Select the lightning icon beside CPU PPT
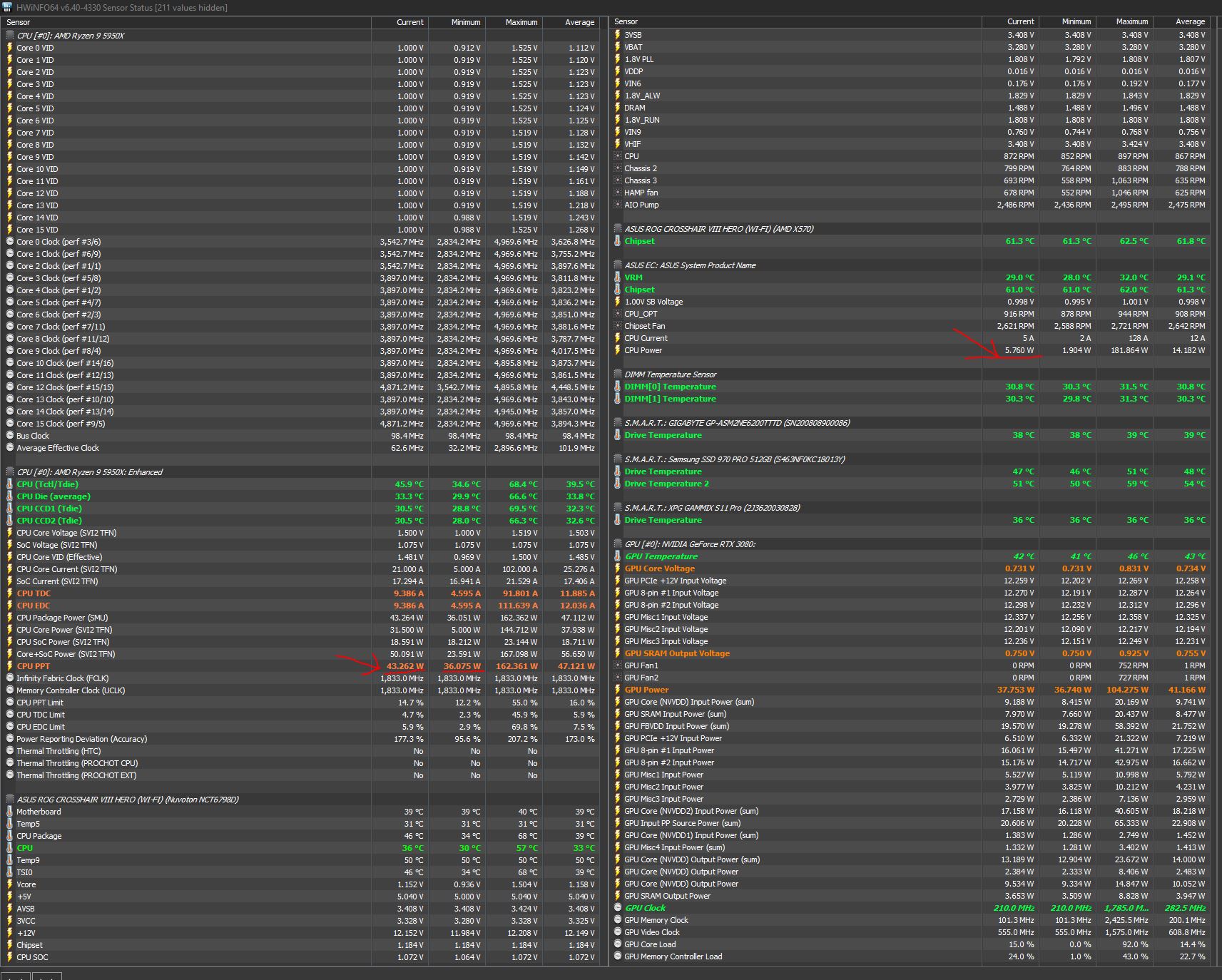 click(10, 666)
